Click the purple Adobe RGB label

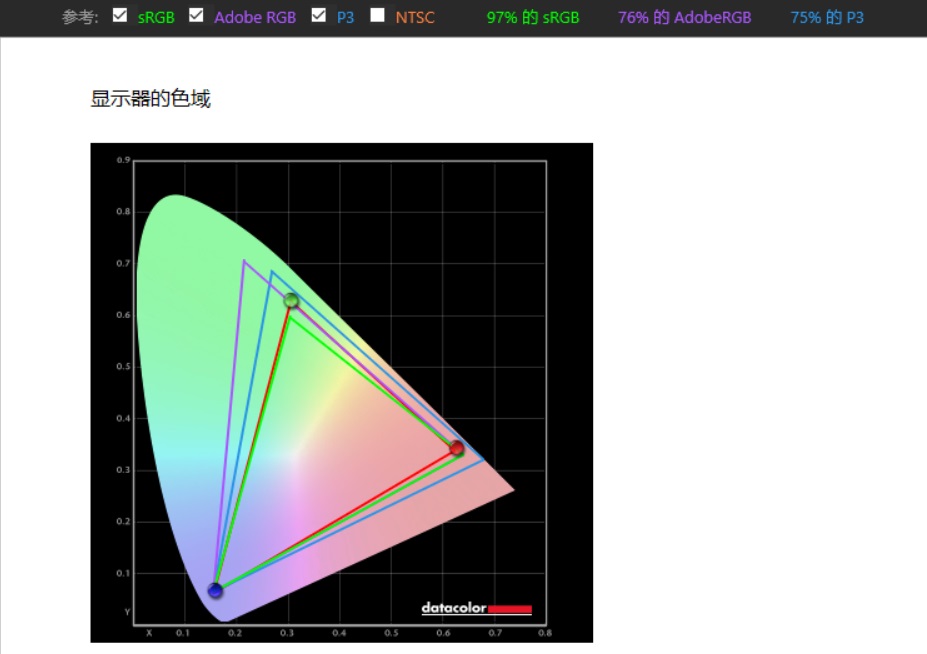(255, 18)
